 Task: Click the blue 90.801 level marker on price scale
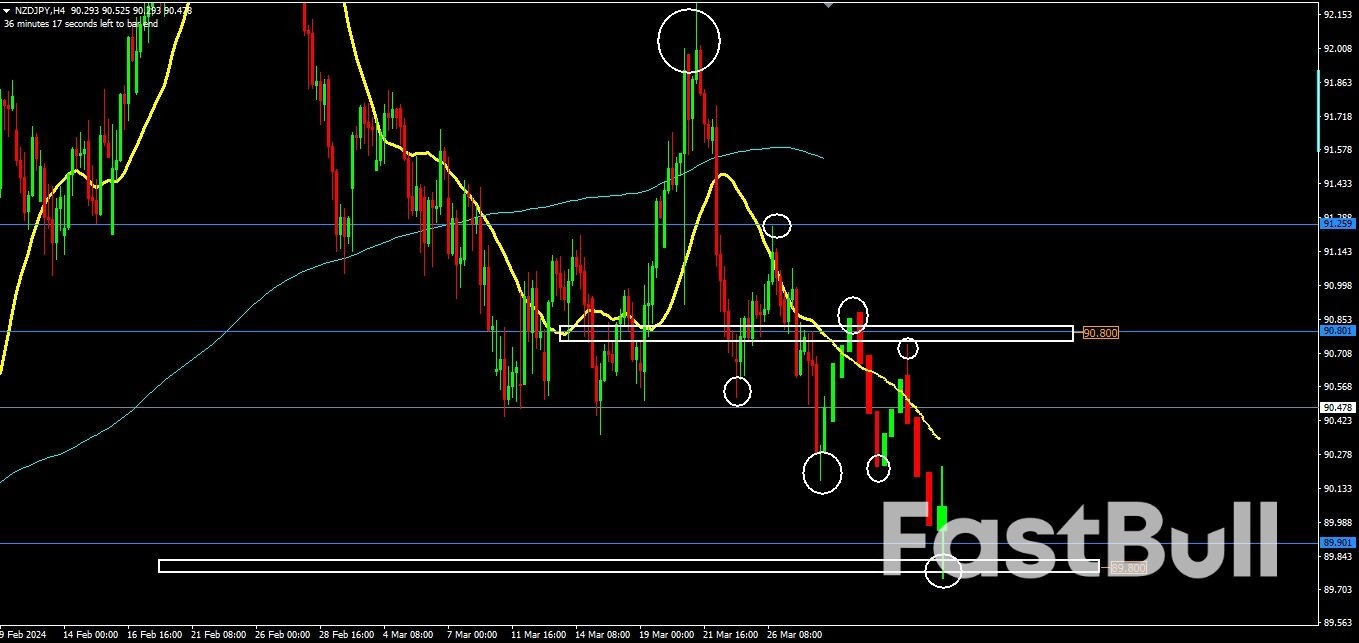[x=1339, y=330]
